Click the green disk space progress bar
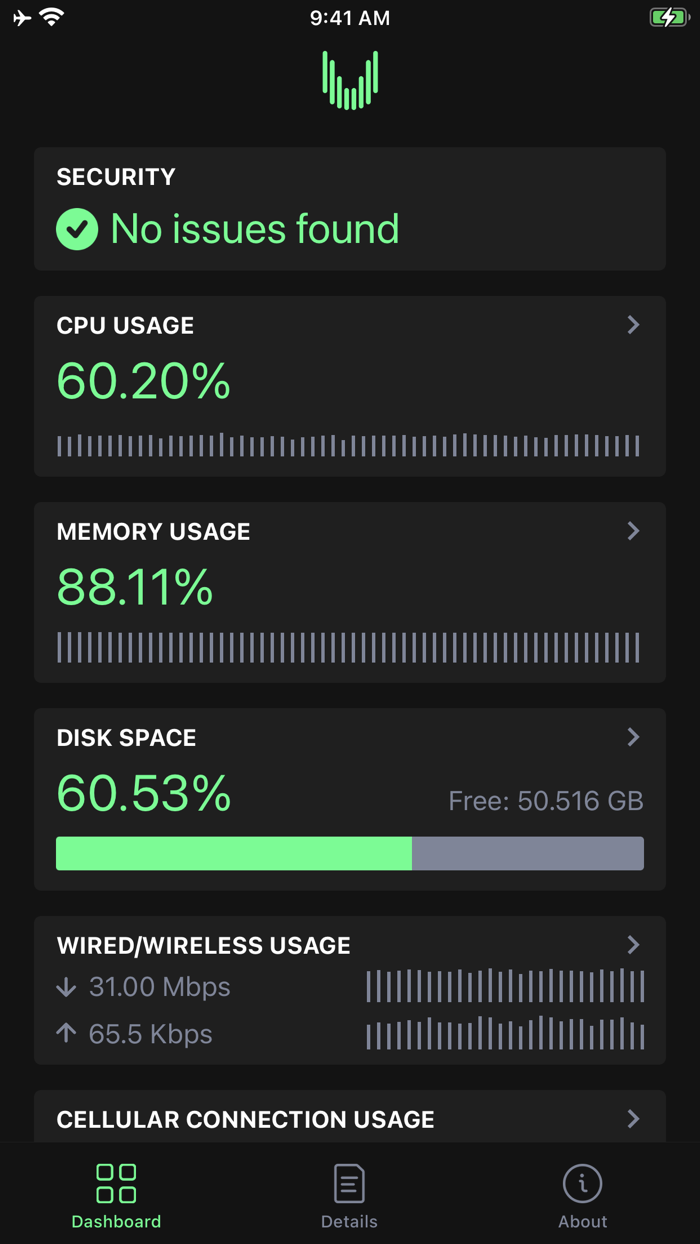Viewport: 700px width, 1244px height. (234, 853)
